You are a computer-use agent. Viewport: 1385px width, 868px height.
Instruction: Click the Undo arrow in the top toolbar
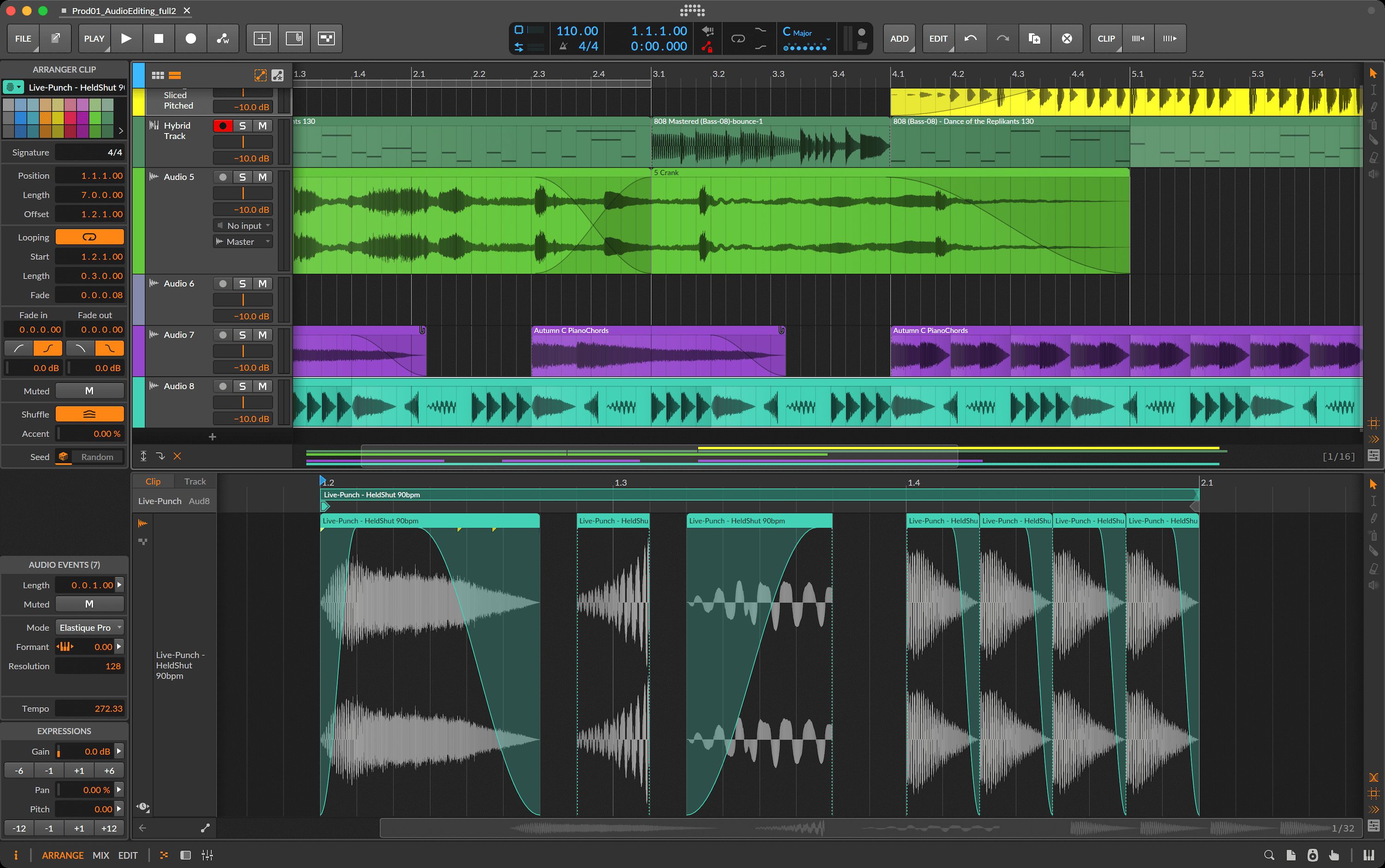[970, 38]
